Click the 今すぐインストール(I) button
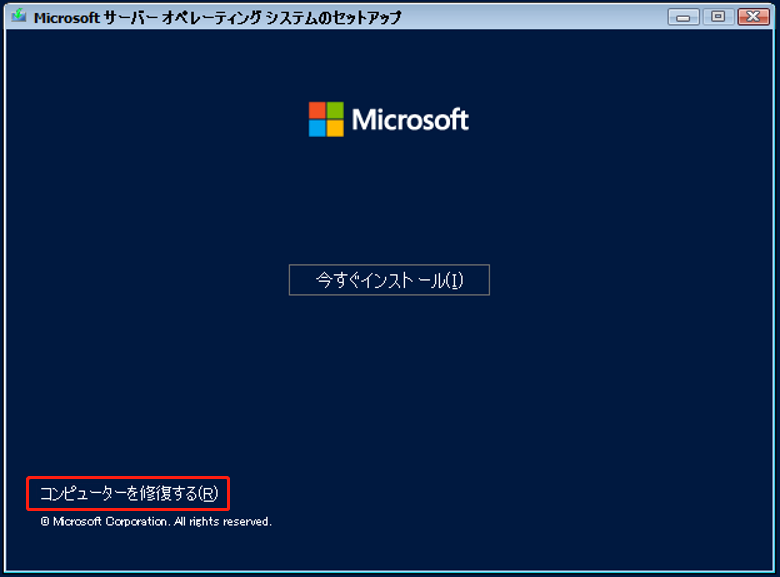Image resolution: width=780 pixels, height=577 pixels. 389,280
